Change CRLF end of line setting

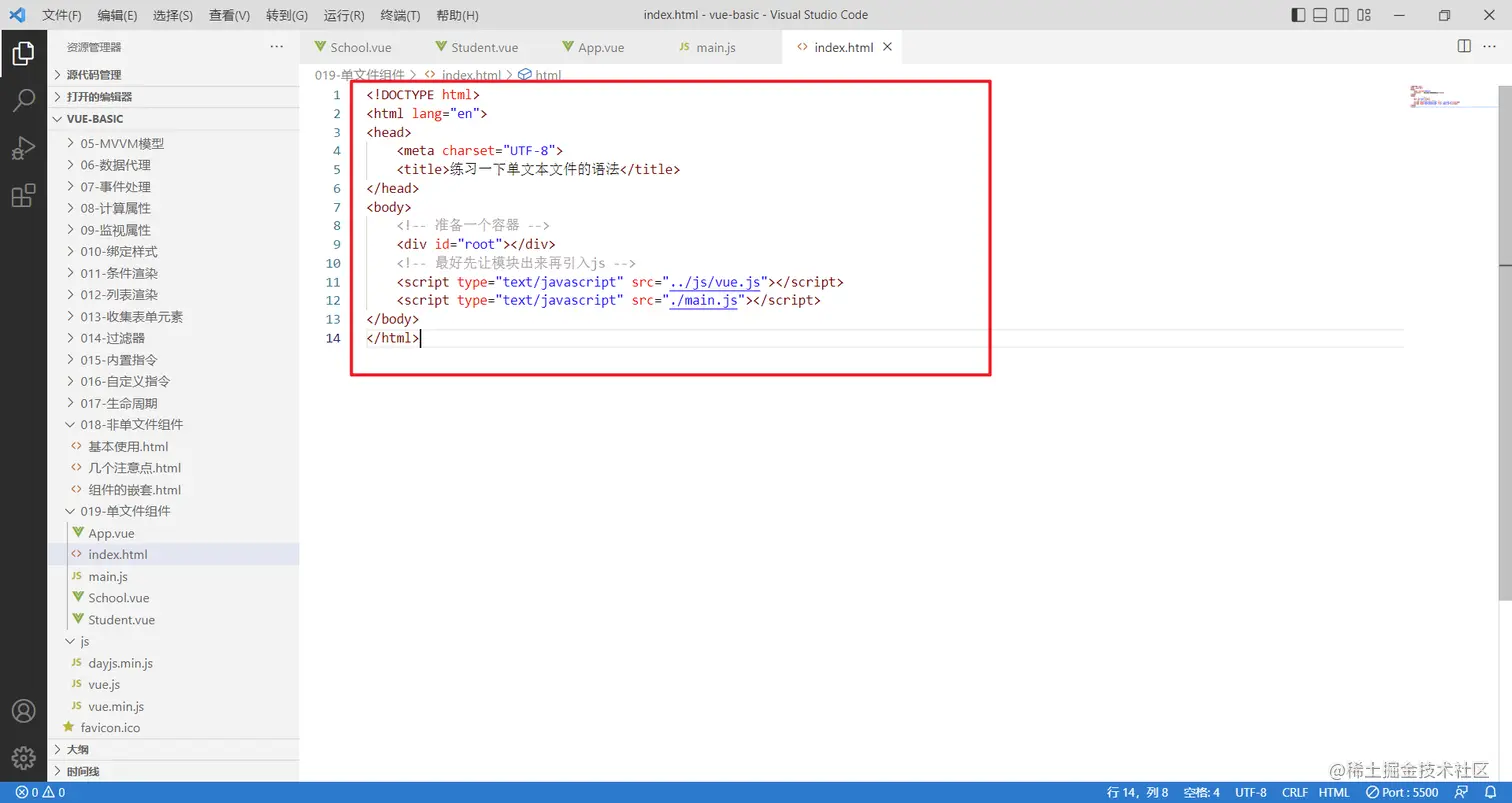pyautogui.click(x=1295, y=793)
